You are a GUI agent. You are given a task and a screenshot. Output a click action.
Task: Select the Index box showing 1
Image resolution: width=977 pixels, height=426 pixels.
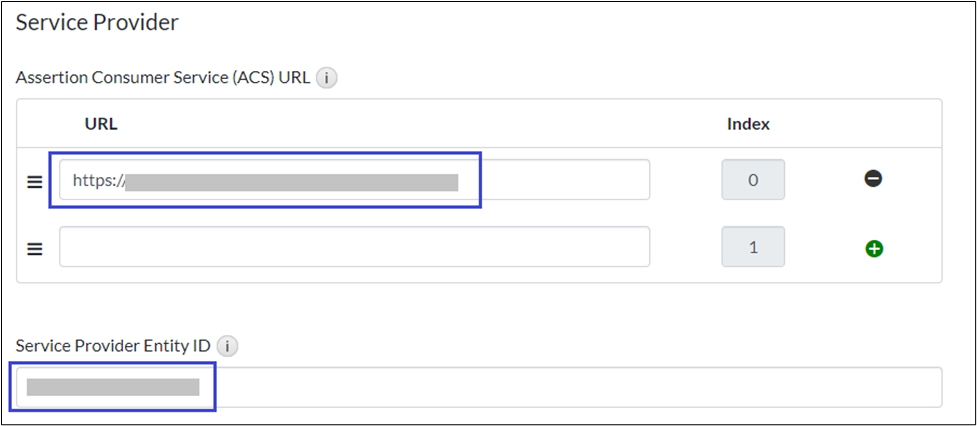point(753,247)
